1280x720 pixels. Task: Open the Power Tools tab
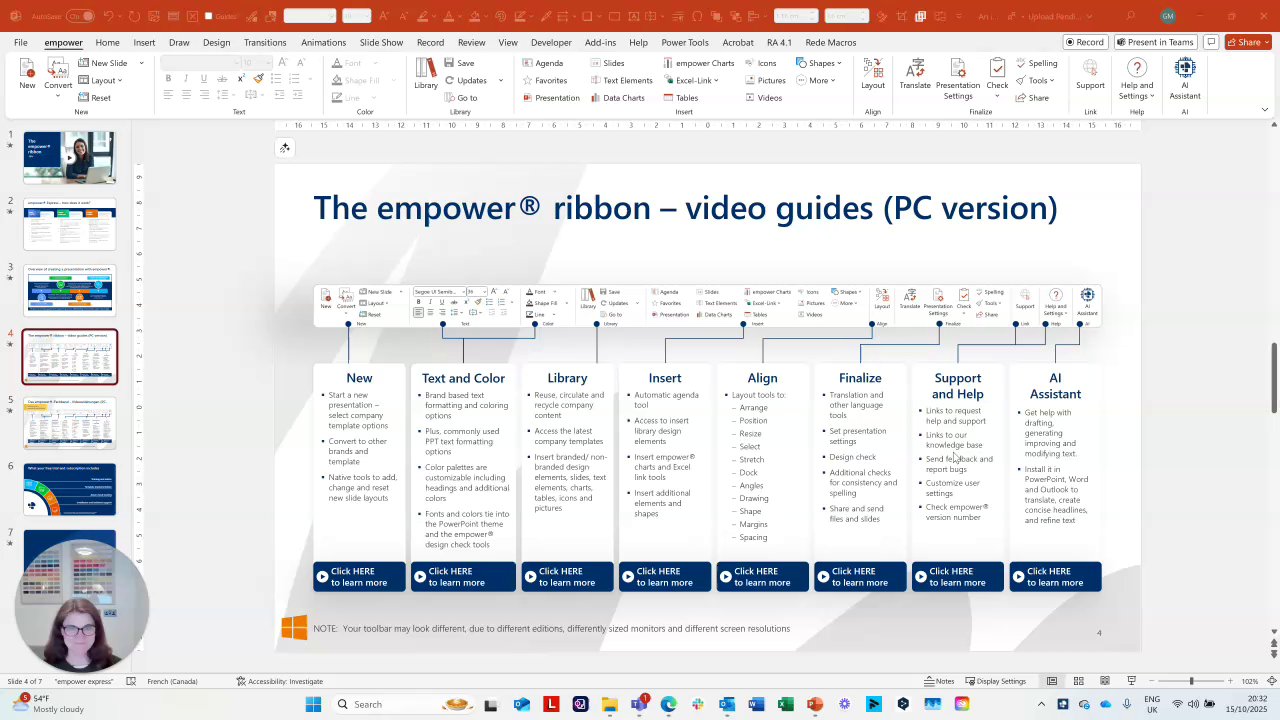click(684, 42)
